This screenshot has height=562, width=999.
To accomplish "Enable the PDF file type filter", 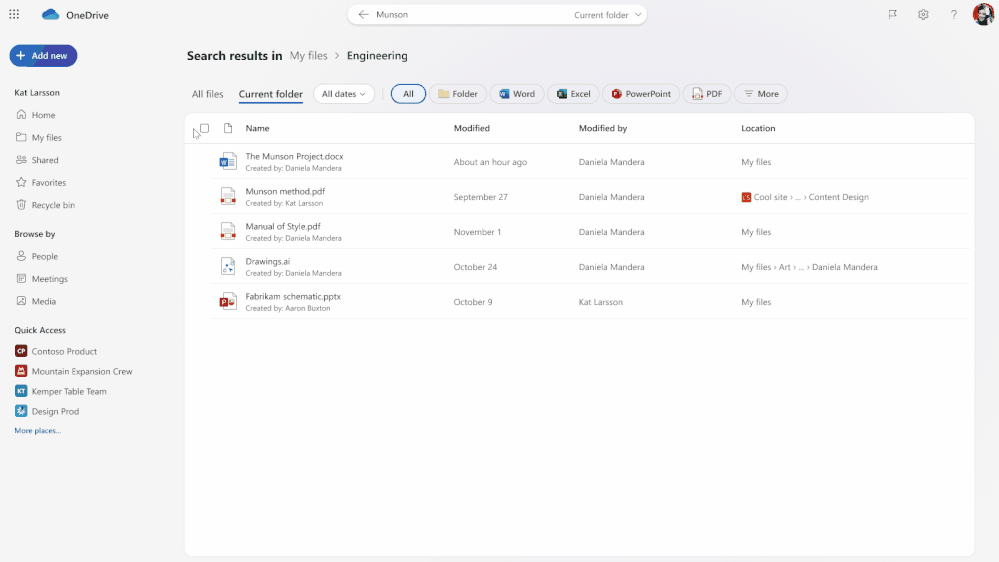I will [706, 94].
